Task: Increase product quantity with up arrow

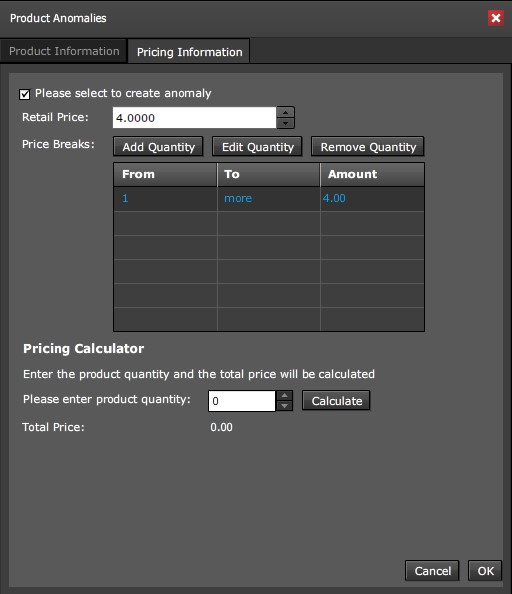Action: coord(284,395)
